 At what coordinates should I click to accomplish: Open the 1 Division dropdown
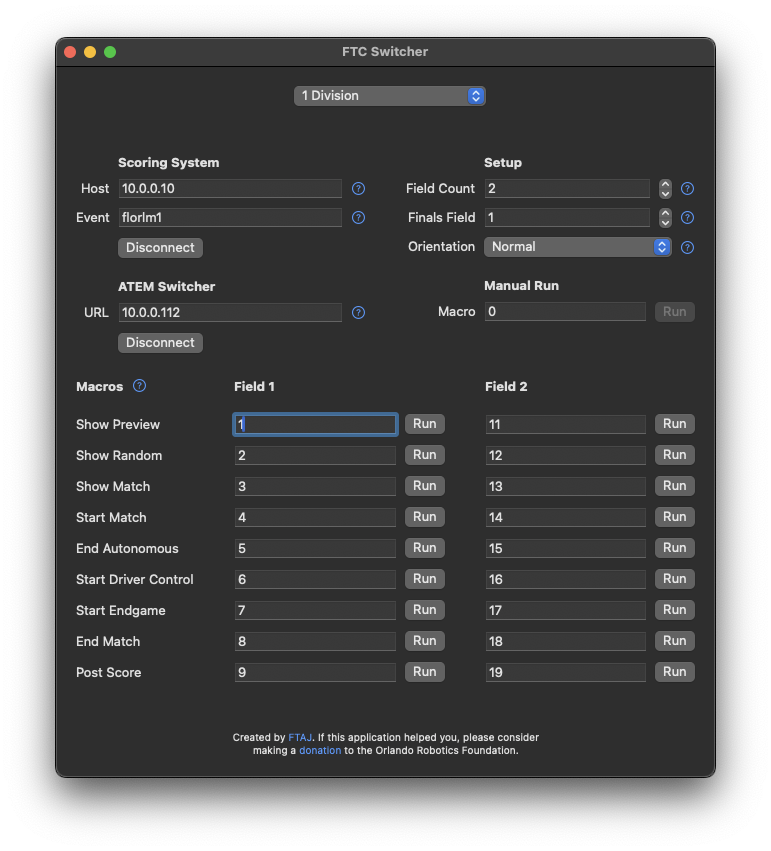coord(390,96)
